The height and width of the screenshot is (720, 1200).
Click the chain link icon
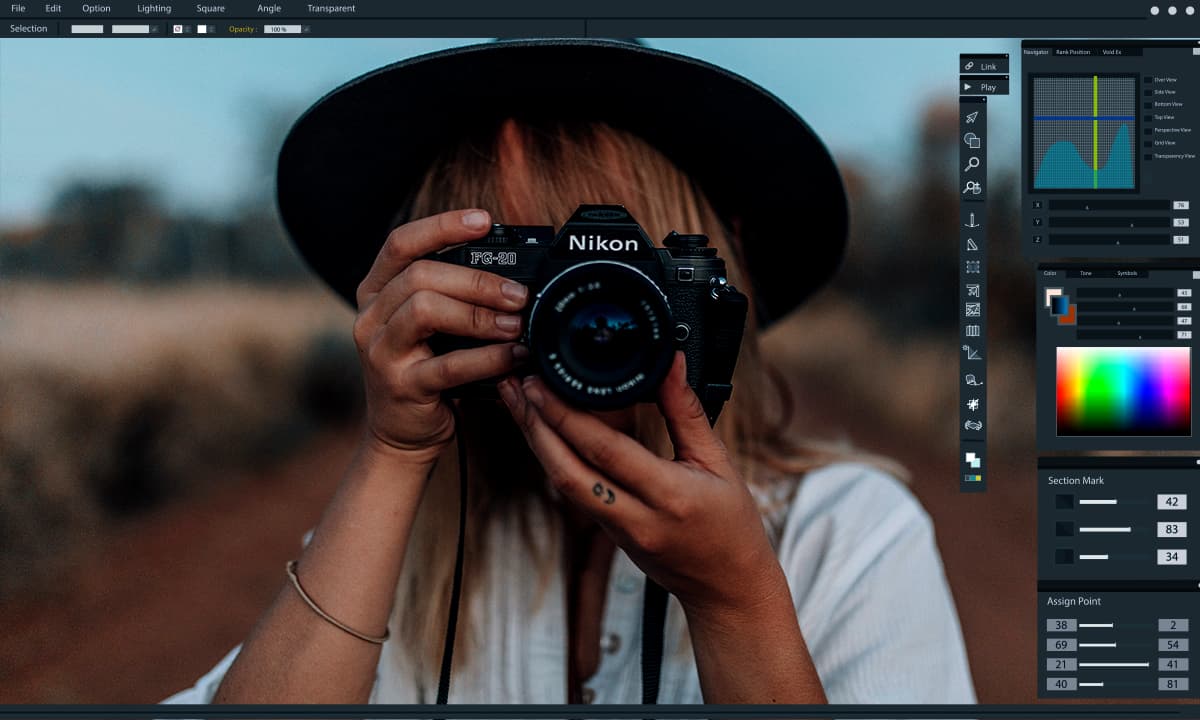coord(969,66)
